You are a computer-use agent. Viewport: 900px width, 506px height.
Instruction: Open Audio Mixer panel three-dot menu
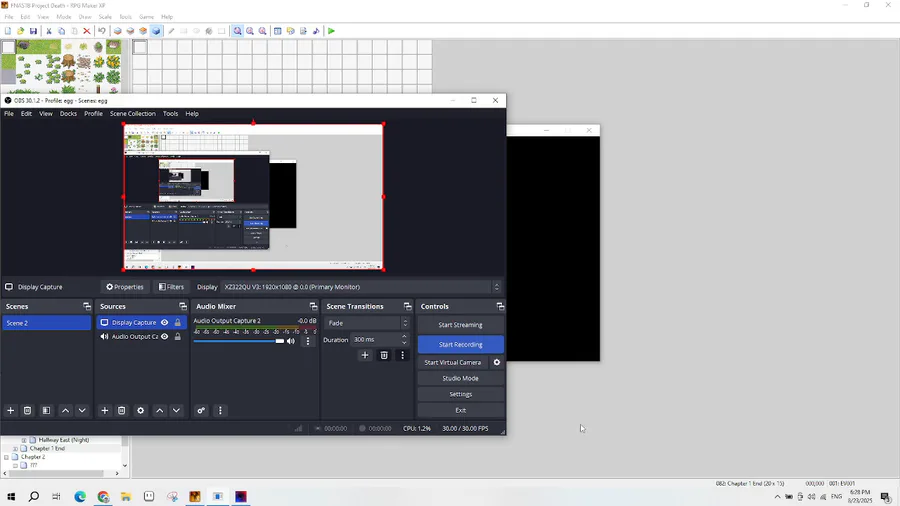[x=220, y=410]
